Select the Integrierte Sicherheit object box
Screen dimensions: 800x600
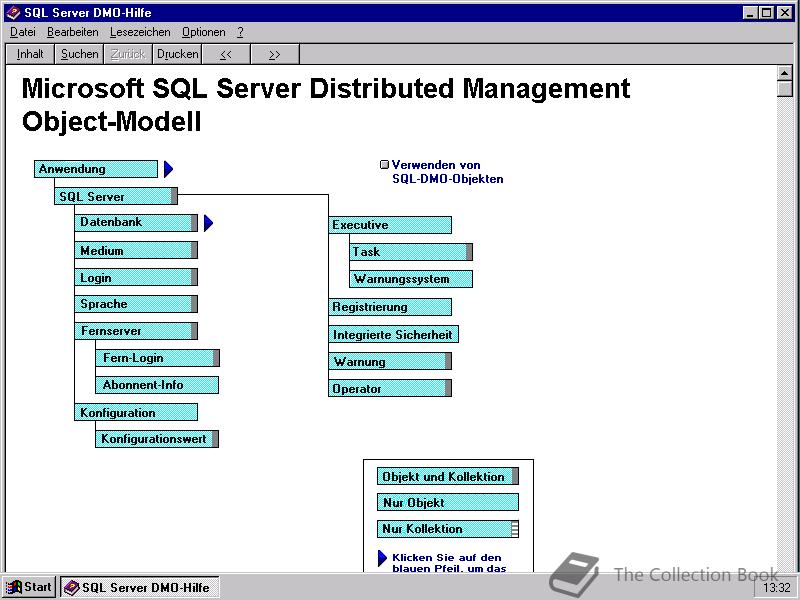pos(393,335)
